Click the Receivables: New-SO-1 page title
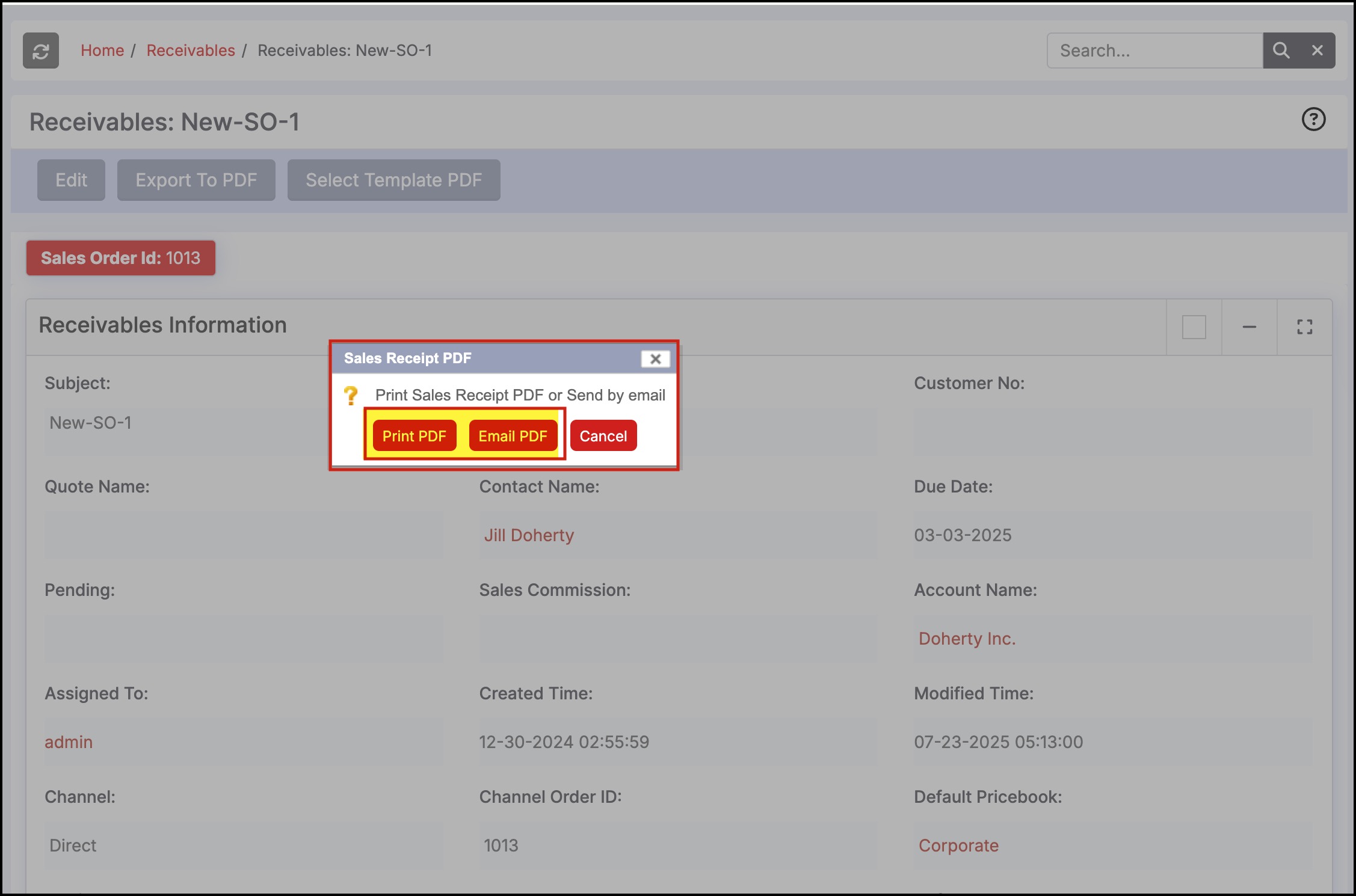The height and width of the screenshot is (896, 1356). 164,122
